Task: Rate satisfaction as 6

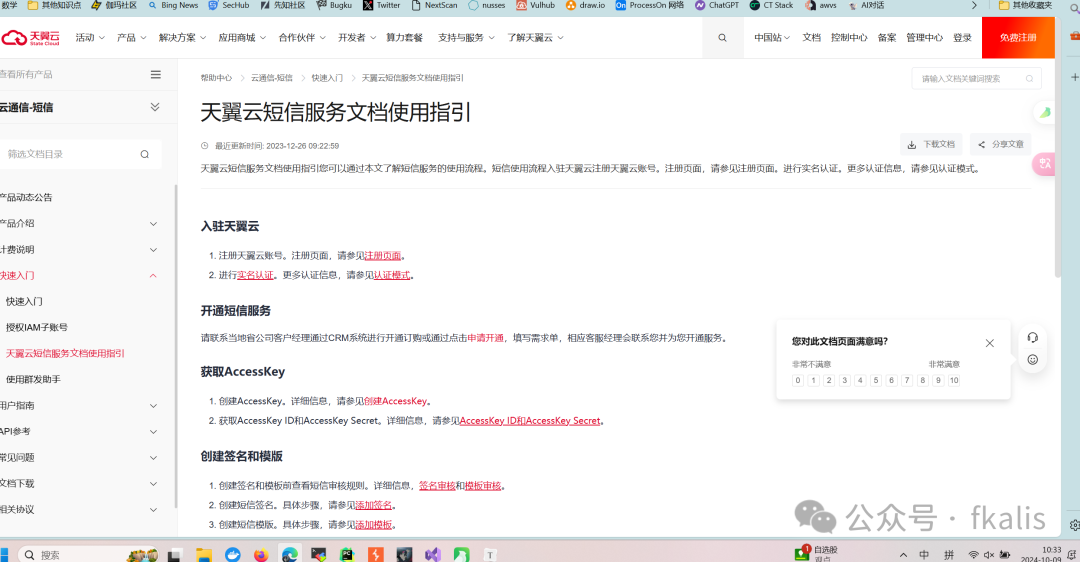Action: click(x=891, y=380)
